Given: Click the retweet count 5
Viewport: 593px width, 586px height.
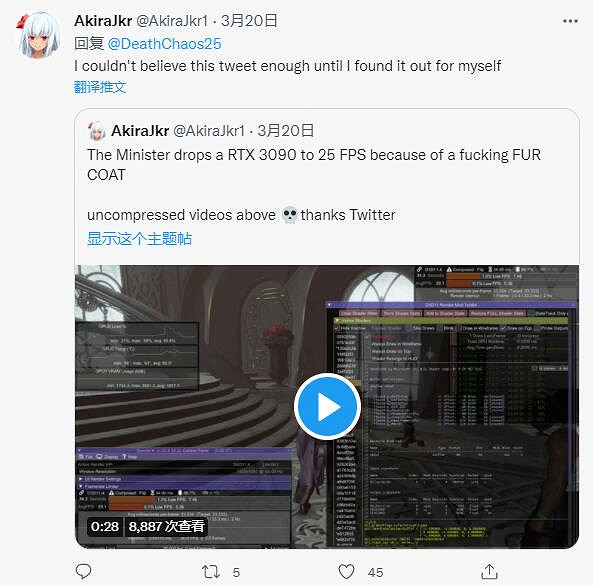Looking at the screenshot, I should pyautogui.click(x=236, y=572).
